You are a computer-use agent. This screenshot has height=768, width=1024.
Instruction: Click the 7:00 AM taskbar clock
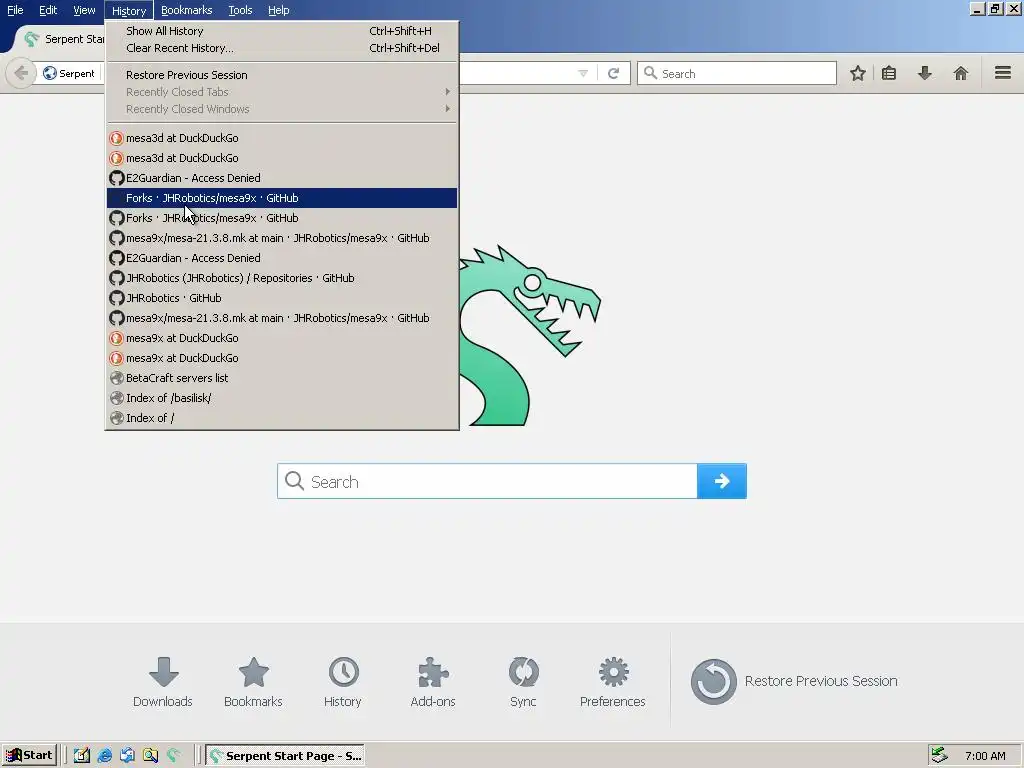pyautogui.click(x=985, y=756)
